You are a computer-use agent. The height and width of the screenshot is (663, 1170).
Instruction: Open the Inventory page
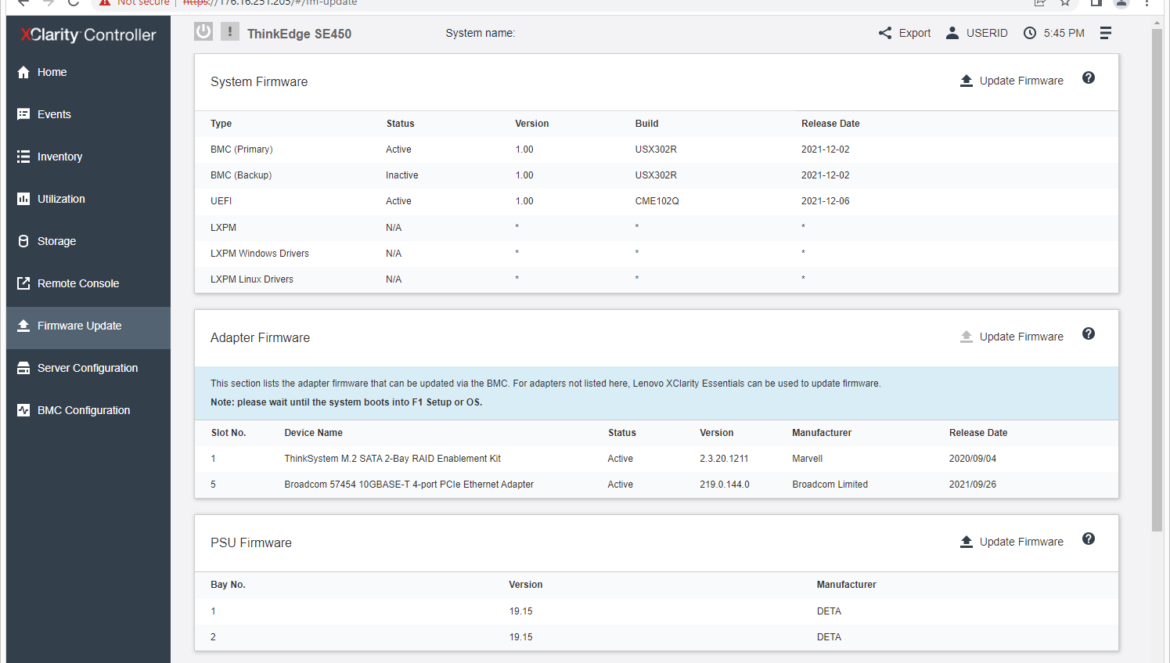88,157
